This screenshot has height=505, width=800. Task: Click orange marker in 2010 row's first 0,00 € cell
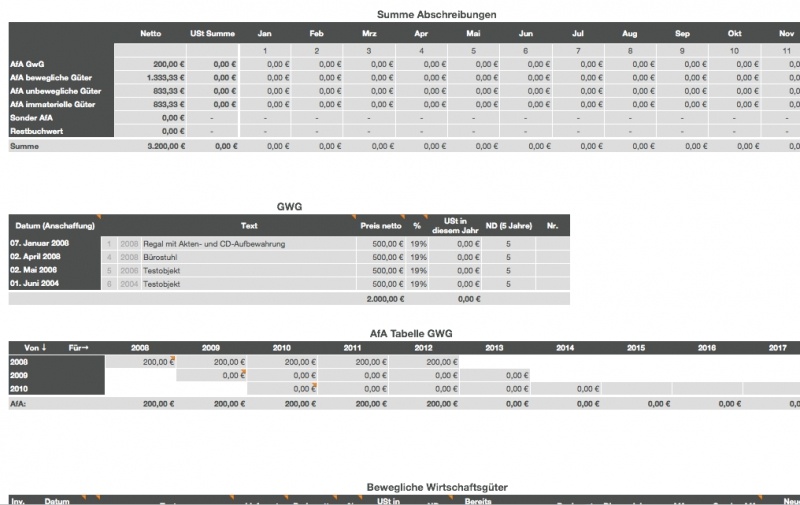click(x=315, y=387)
